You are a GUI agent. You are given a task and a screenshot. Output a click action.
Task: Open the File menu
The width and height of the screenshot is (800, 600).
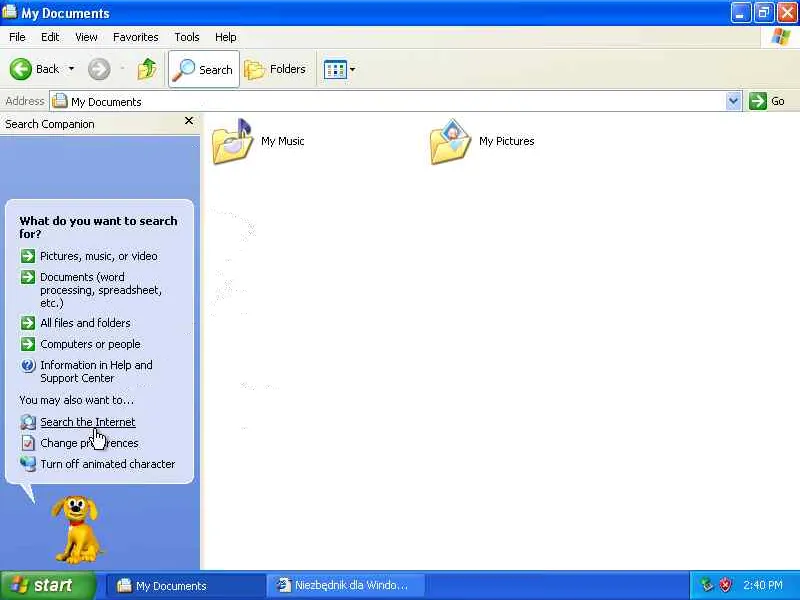[17, 37]
